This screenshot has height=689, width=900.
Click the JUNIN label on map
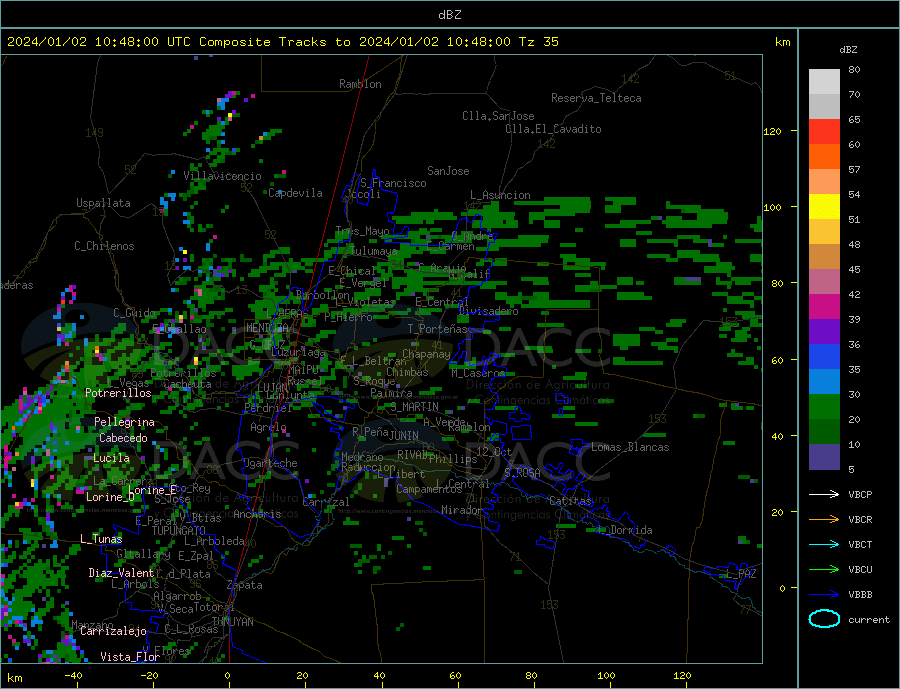tap(404, 436)
